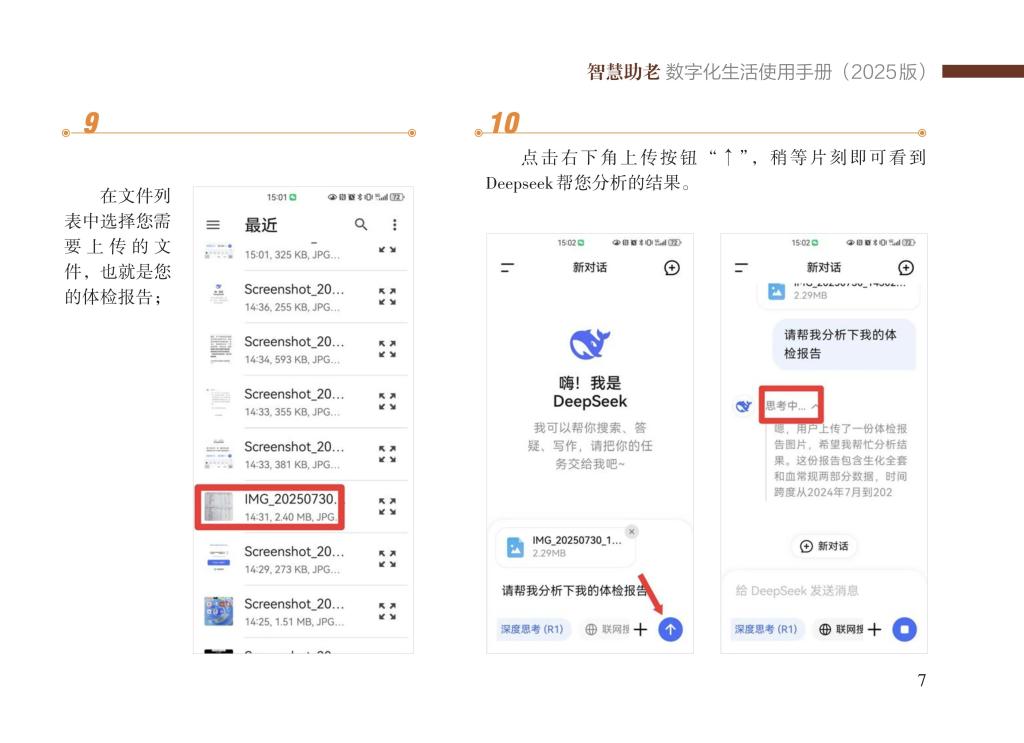Tap 新对话 pill button above input
1024x743 pixels.
[824, 546]
